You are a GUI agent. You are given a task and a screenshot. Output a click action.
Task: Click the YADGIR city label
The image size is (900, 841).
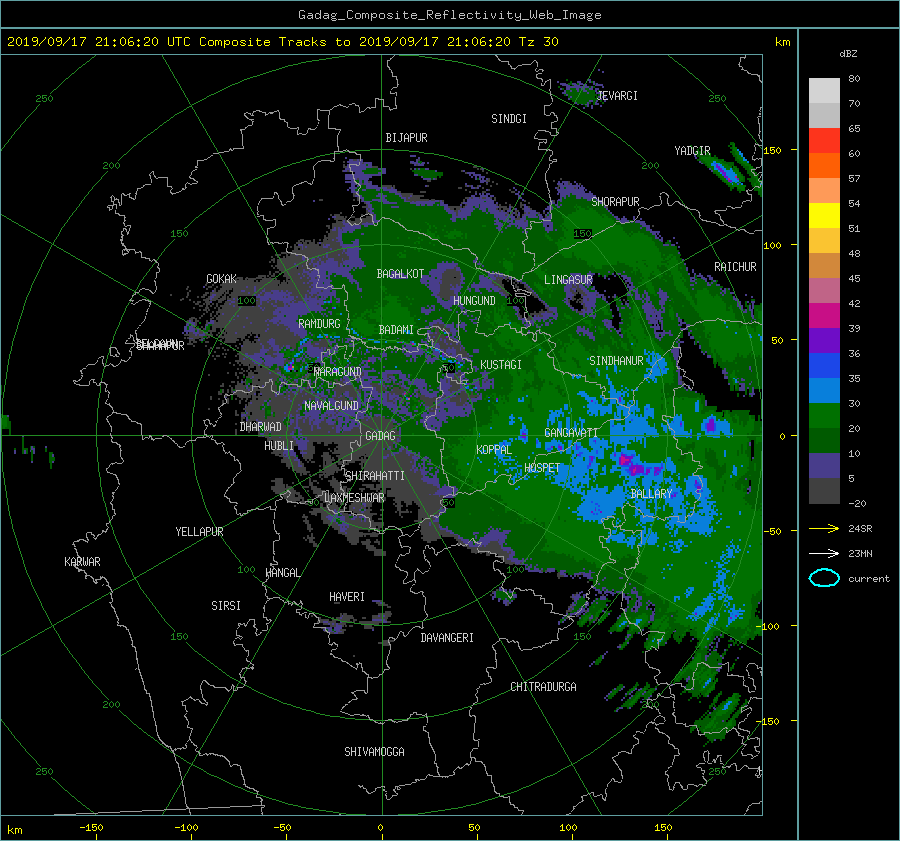pos(692,151)
